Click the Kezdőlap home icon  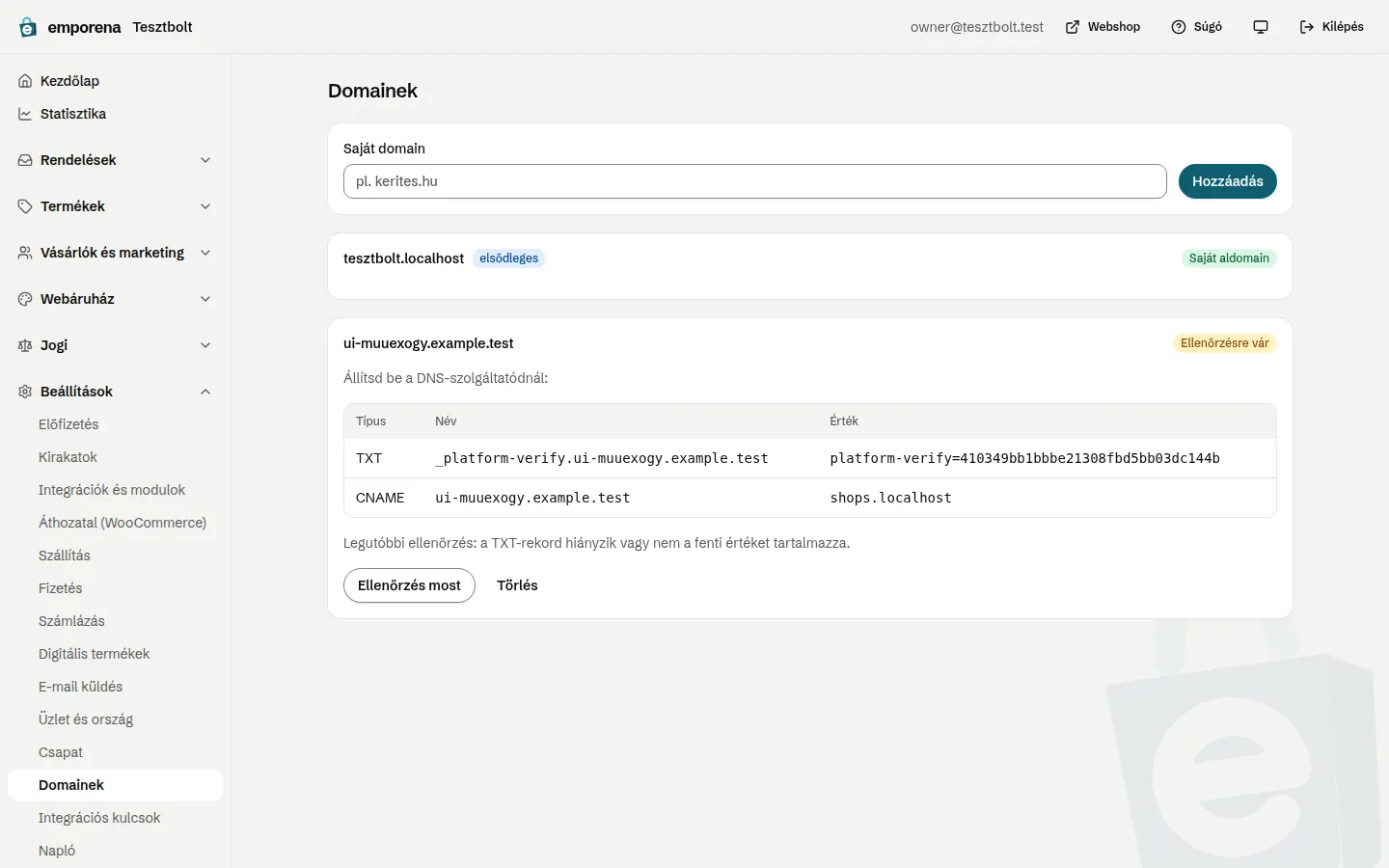[x=25, y=81]
